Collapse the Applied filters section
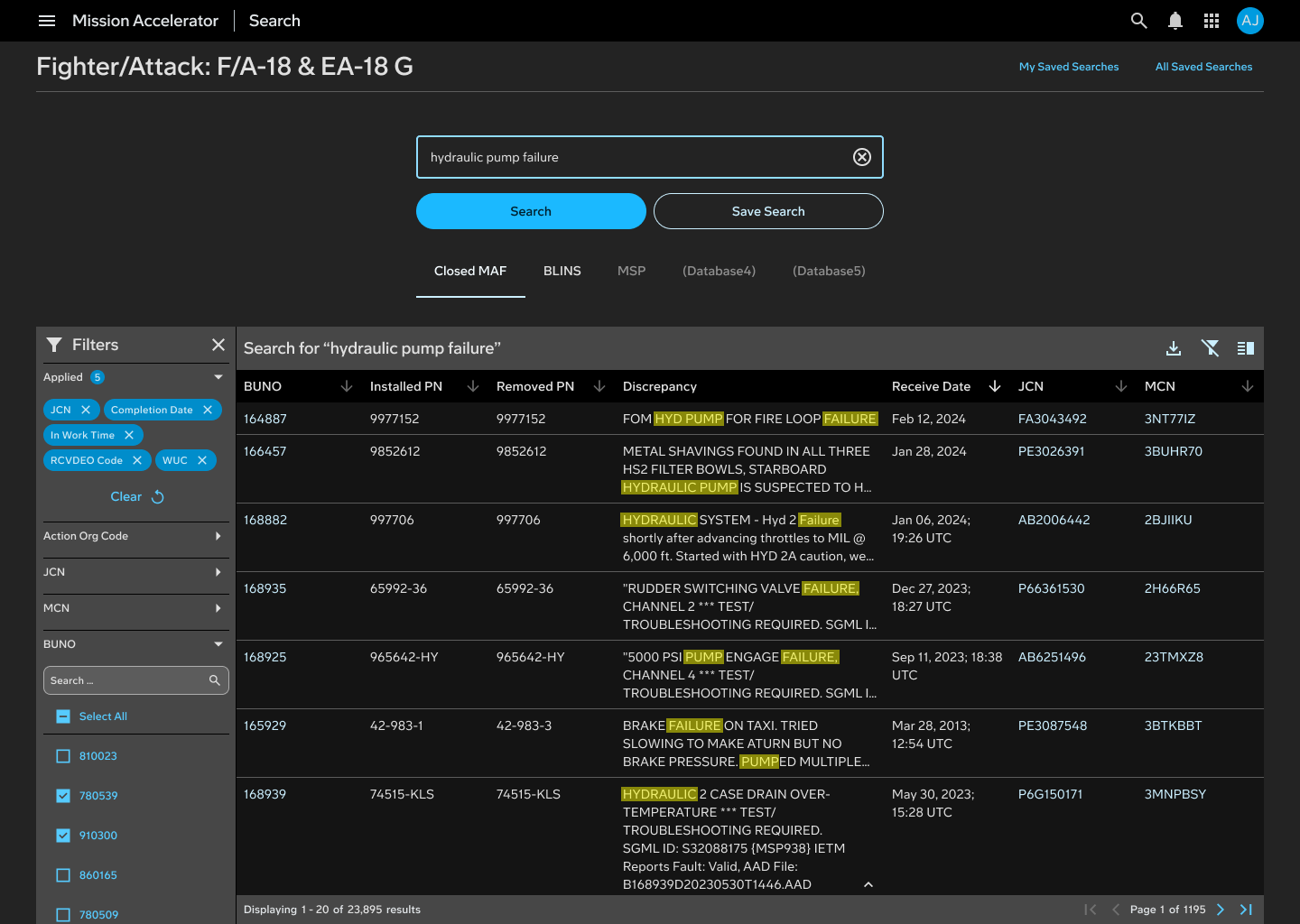The width and height of the screenshot is (1300, 924). pos(218,377)
